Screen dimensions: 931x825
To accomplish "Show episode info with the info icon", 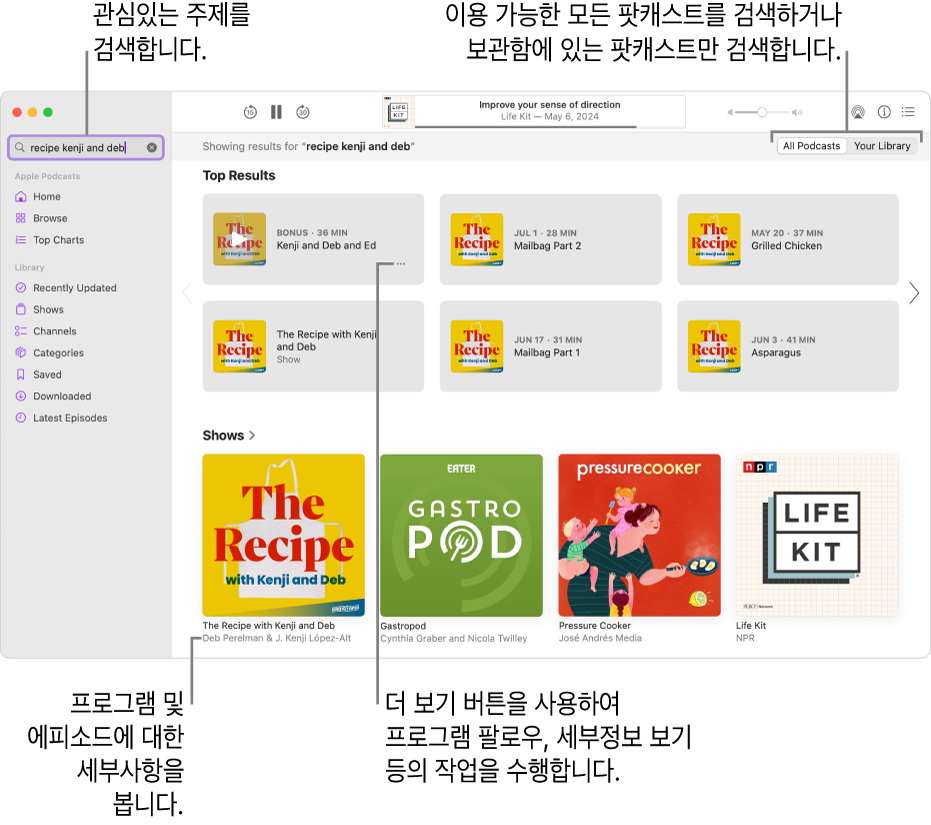I will point(884,112).
